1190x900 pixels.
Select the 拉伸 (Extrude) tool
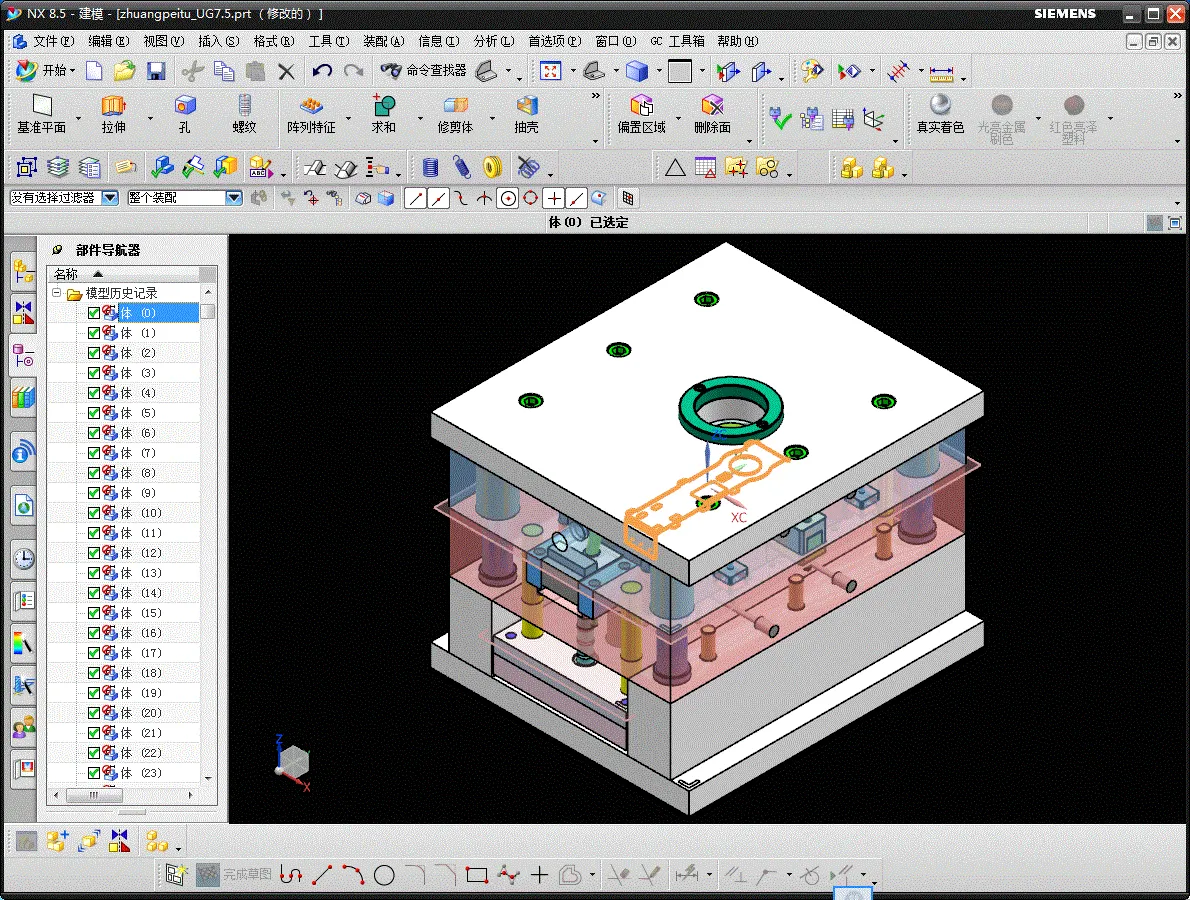point(114,114)
